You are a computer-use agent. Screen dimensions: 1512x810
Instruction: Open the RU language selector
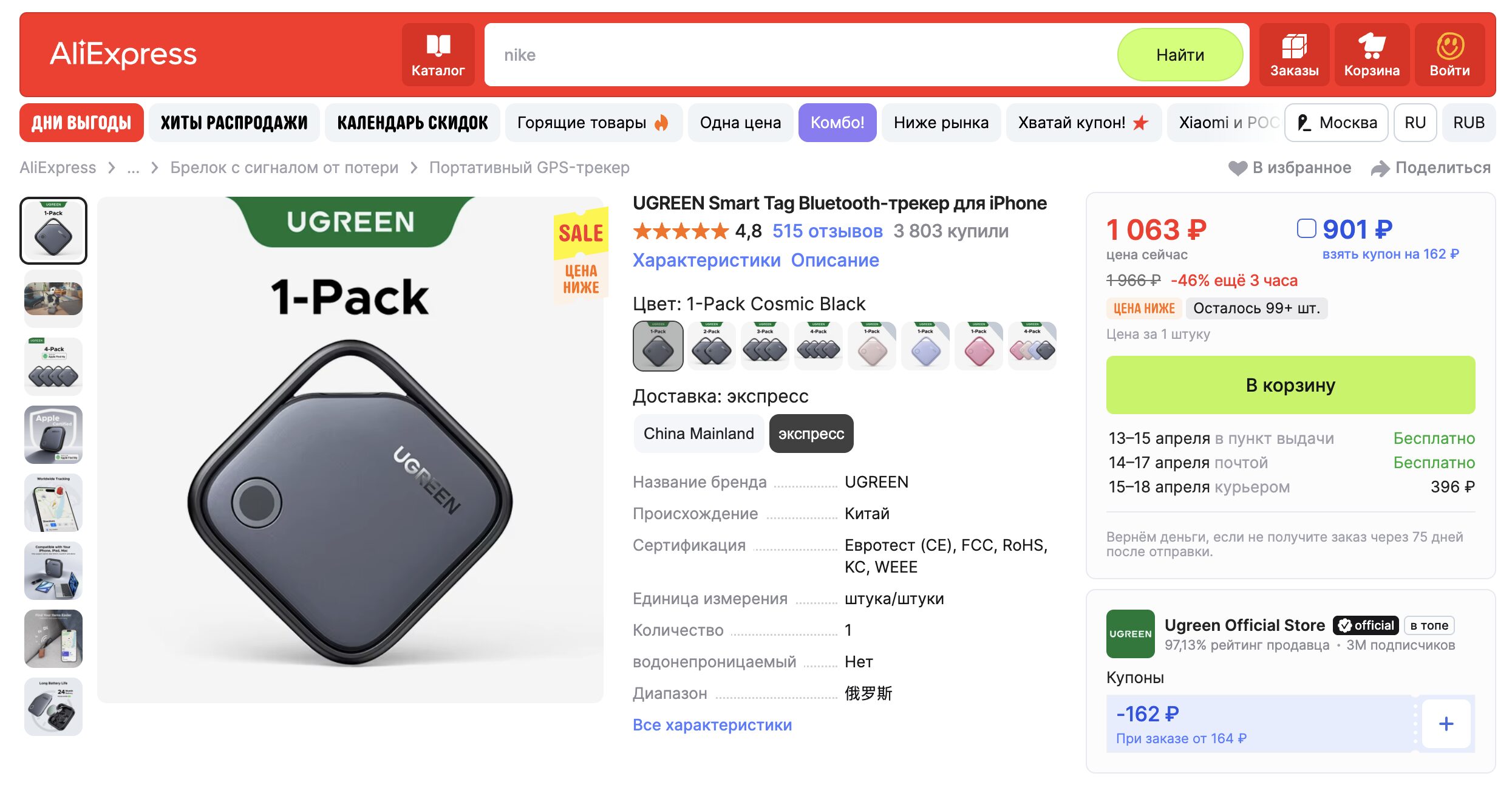(1415, 123)
